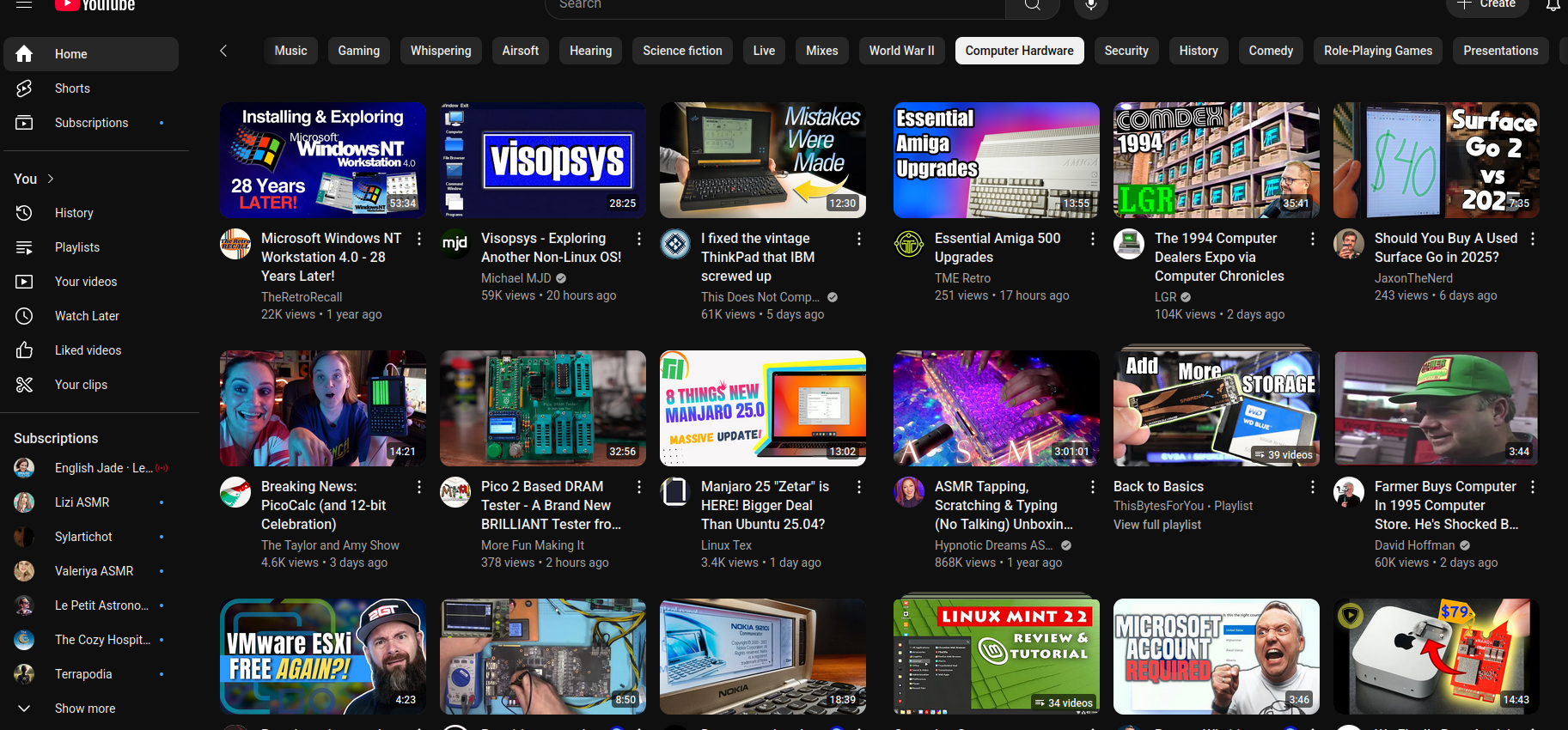Open options for Manjaro 25 video
1568x730 pixels.
point(859,487)
